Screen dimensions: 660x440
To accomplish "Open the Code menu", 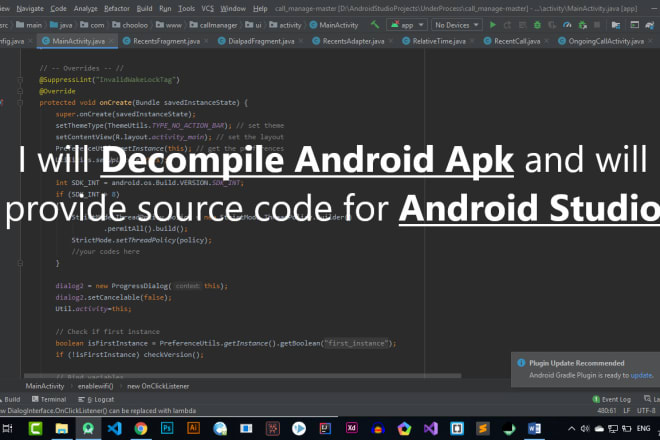I will click(58, 8).
